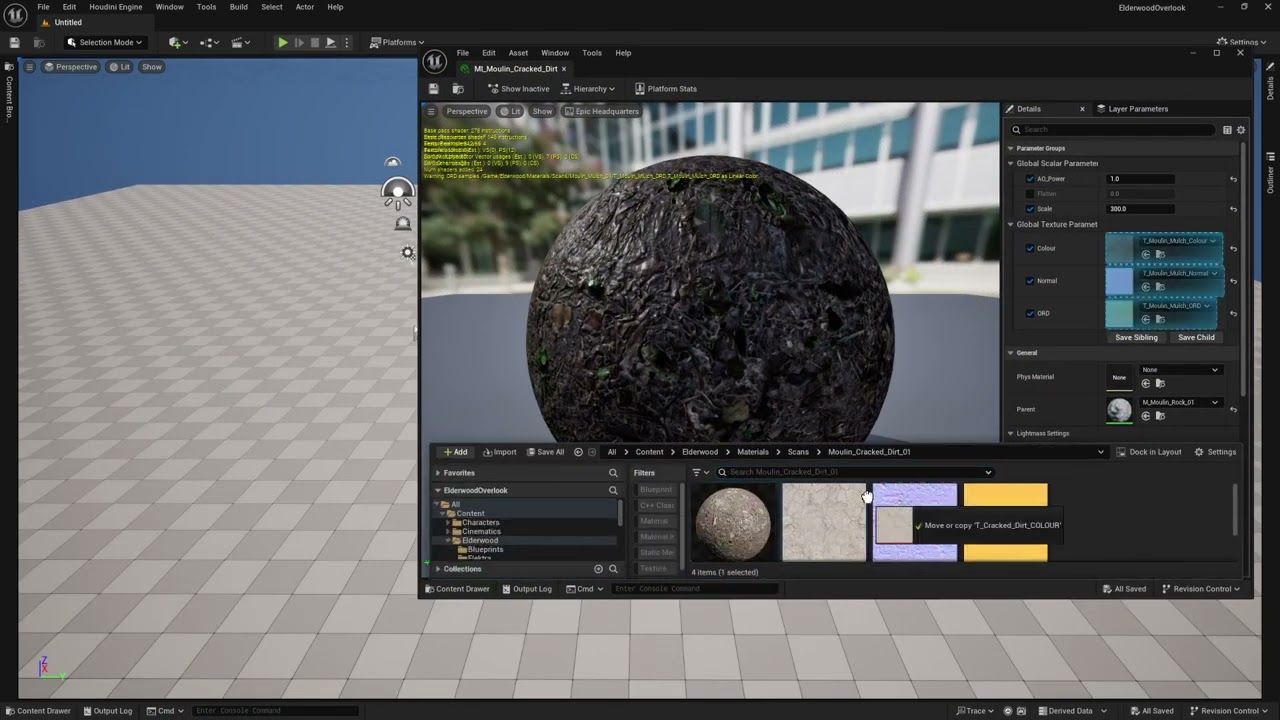Viewport: 1280px width, 720px height.
Task: Toggle Show Inactive in the material editor toolbar
Action: [518, 89]
